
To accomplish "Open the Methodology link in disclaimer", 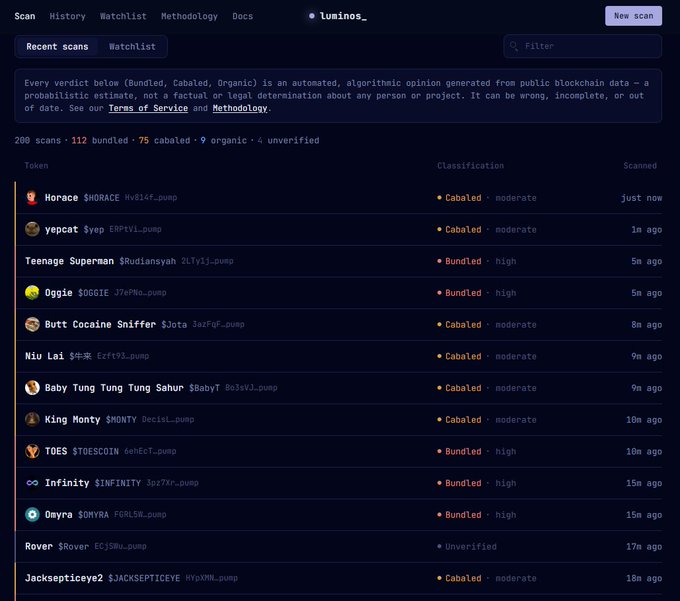I will [240, 108].
